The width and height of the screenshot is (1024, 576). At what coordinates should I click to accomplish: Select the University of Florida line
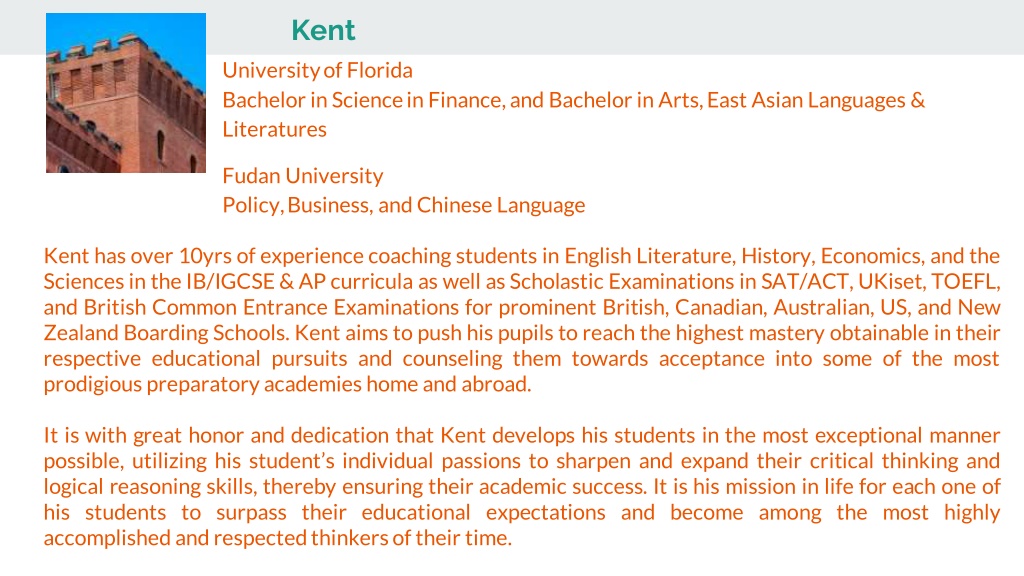317,71
